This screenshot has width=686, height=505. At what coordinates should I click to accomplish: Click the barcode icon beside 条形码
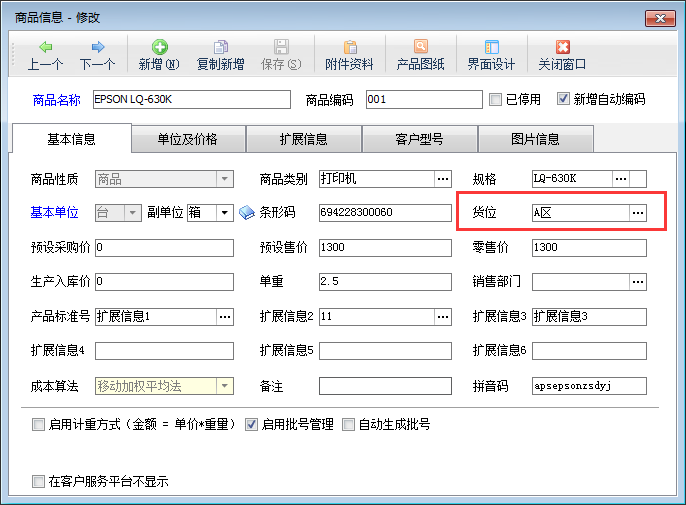tap(246, 213)
